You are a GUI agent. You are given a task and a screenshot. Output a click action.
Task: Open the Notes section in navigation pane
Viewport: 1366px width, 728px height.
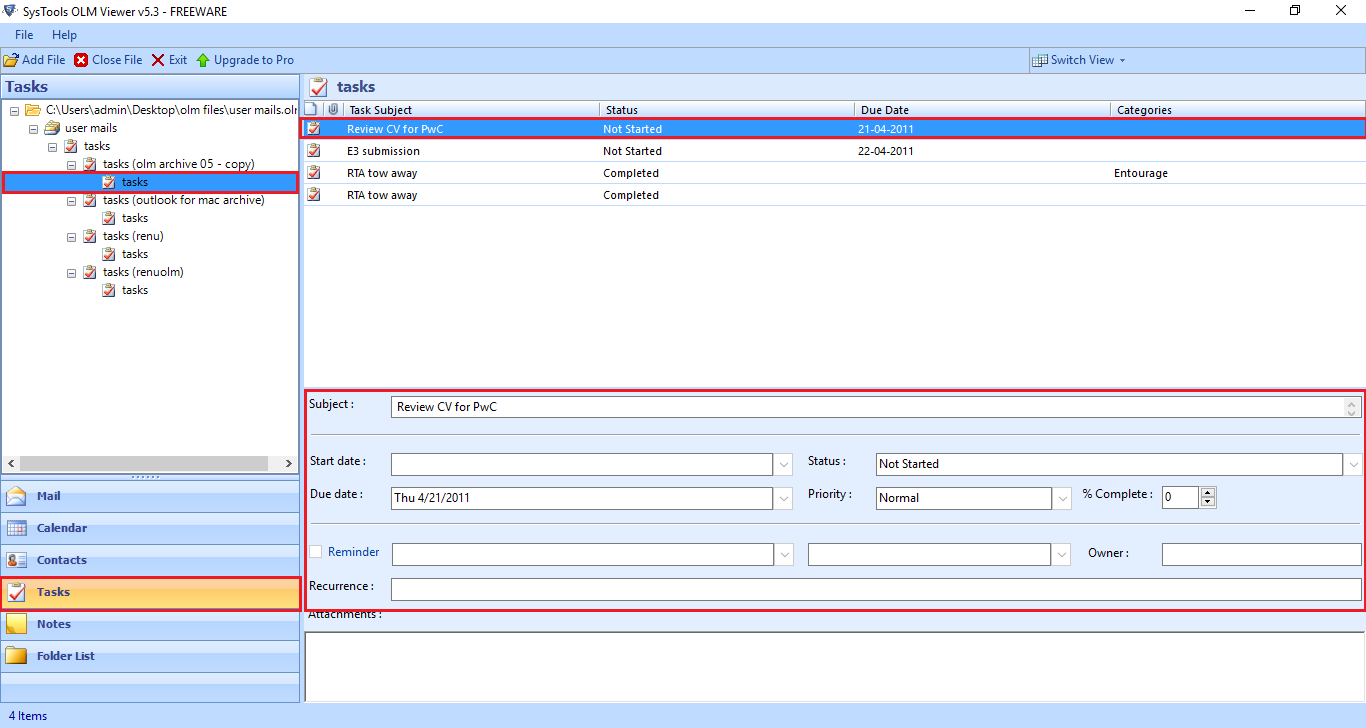coord(150,624)
